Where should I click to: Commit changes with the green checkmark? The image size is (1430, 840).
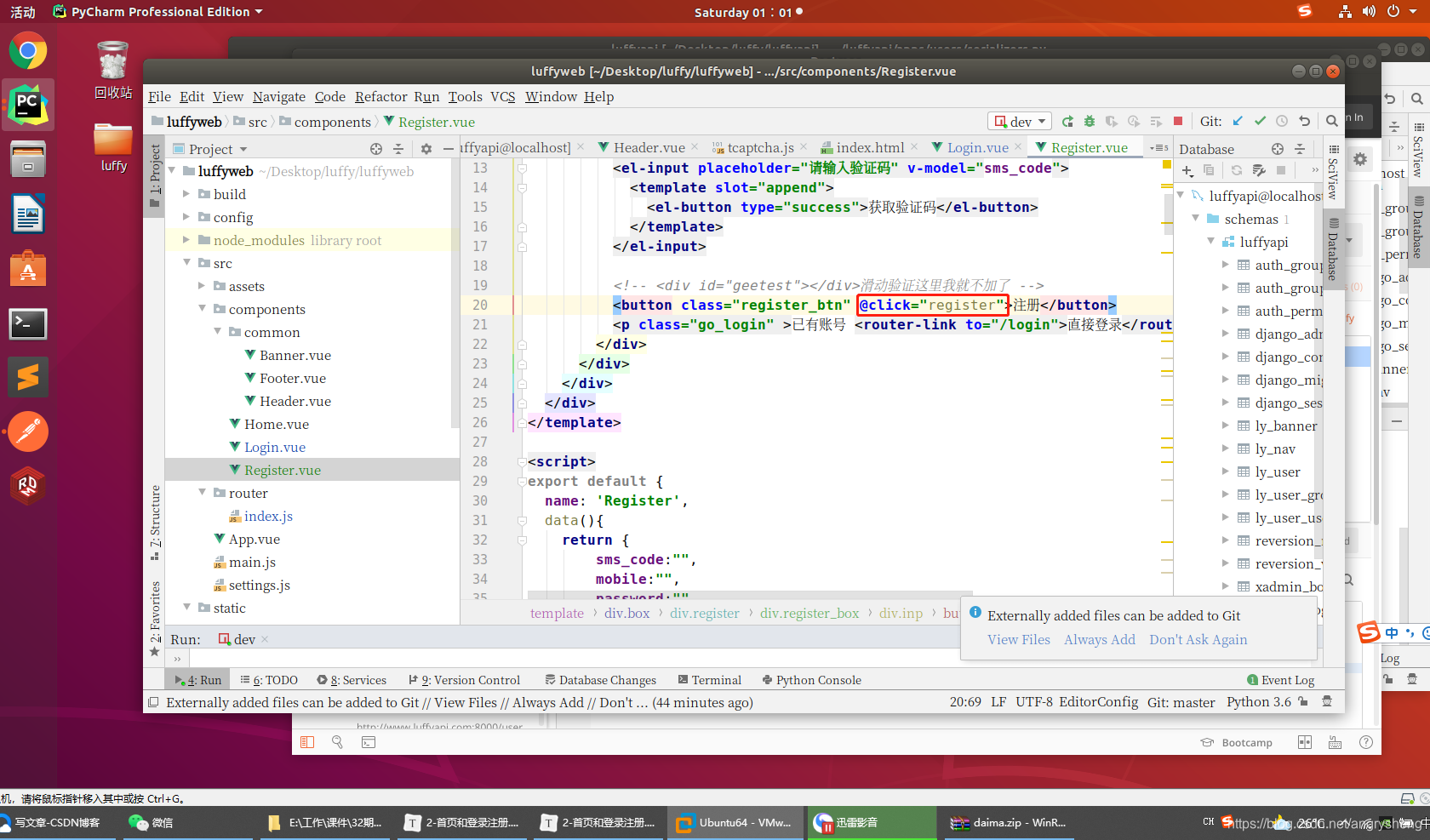point(1260,122)
